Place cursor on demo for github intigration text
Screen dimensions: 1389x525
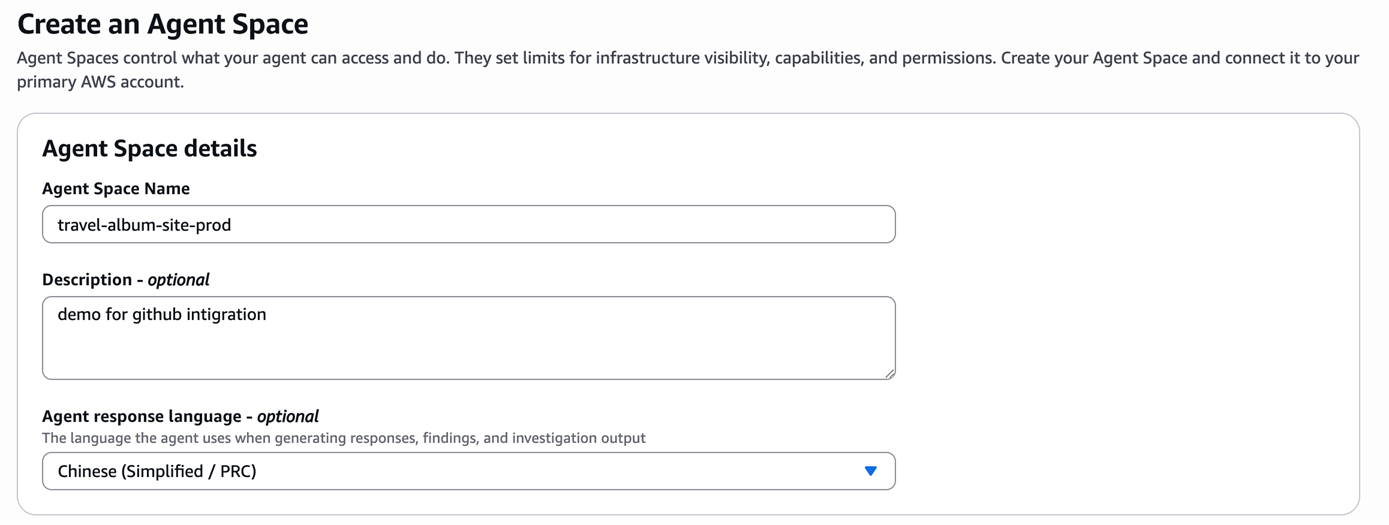(161, 314)
